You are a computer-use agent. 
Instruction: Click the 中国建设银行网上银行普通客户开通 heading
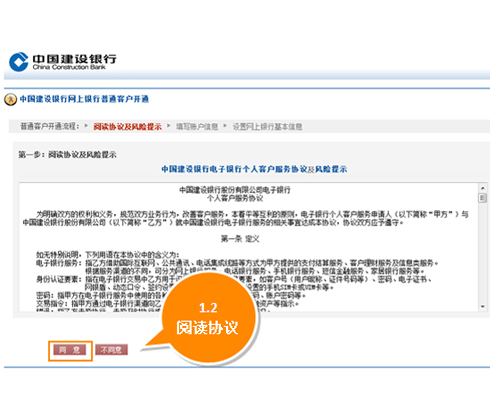pyautogui.click(x=84, y=99)
